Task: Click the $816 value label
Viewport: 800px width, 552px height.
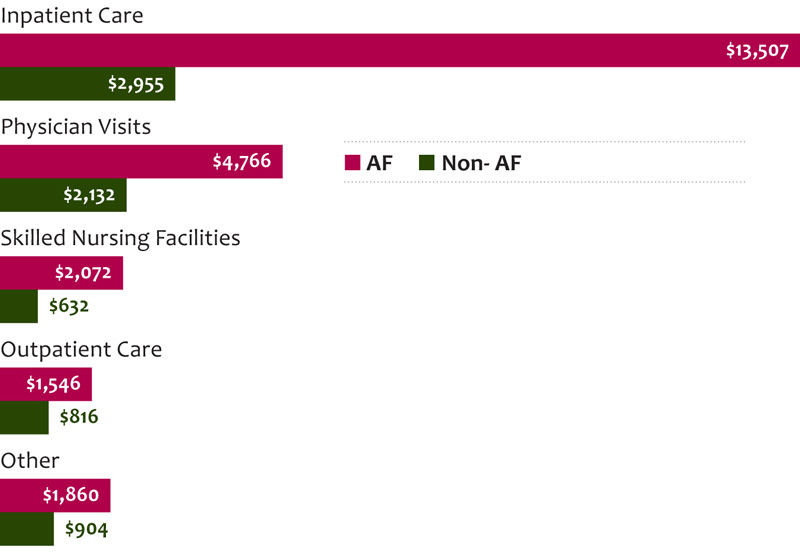Action: [x=79, y=417]
